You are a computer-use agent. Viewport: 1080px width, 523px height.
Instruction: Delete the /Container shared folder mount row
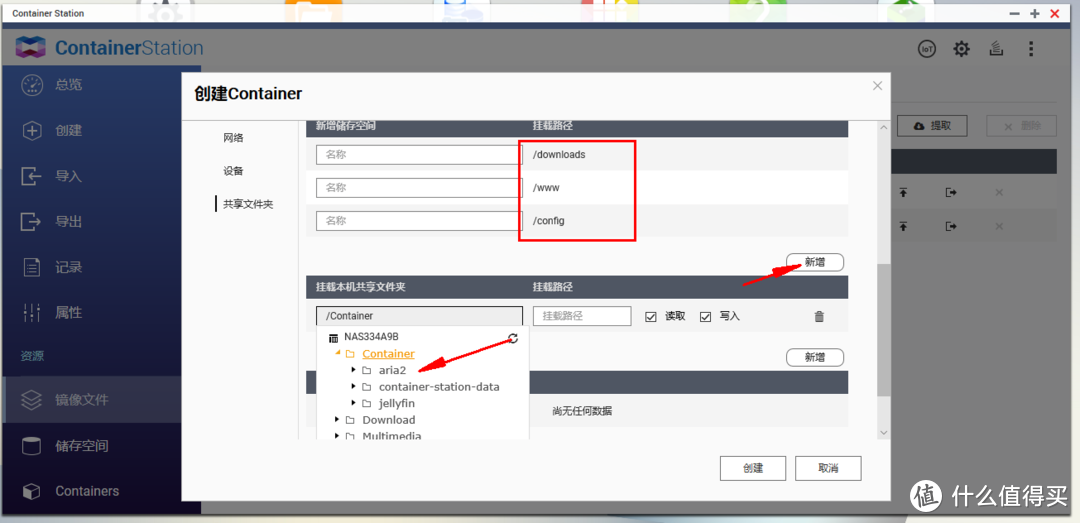tap(819, 316)
